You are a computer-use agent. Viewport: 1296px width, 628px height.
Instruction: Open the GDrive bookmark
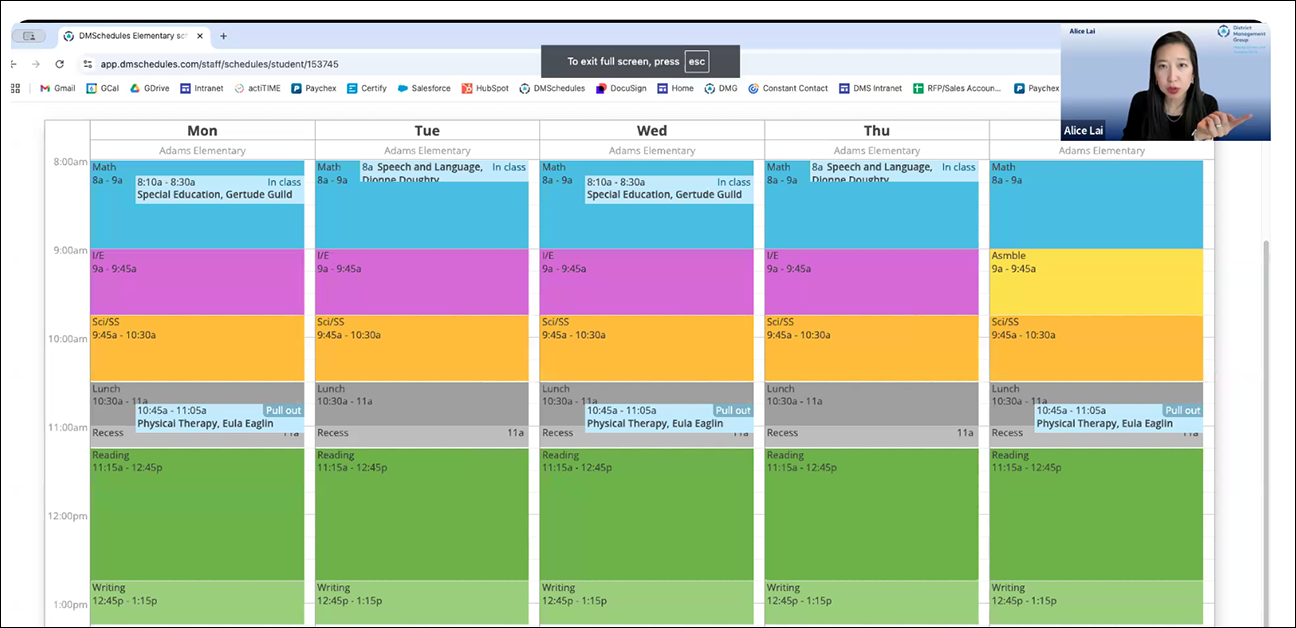tap(148, 88)
